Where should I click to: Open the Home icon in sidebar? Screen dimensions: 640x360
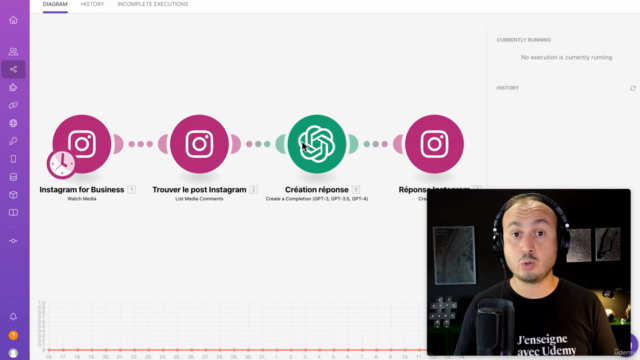pos(13,20)
